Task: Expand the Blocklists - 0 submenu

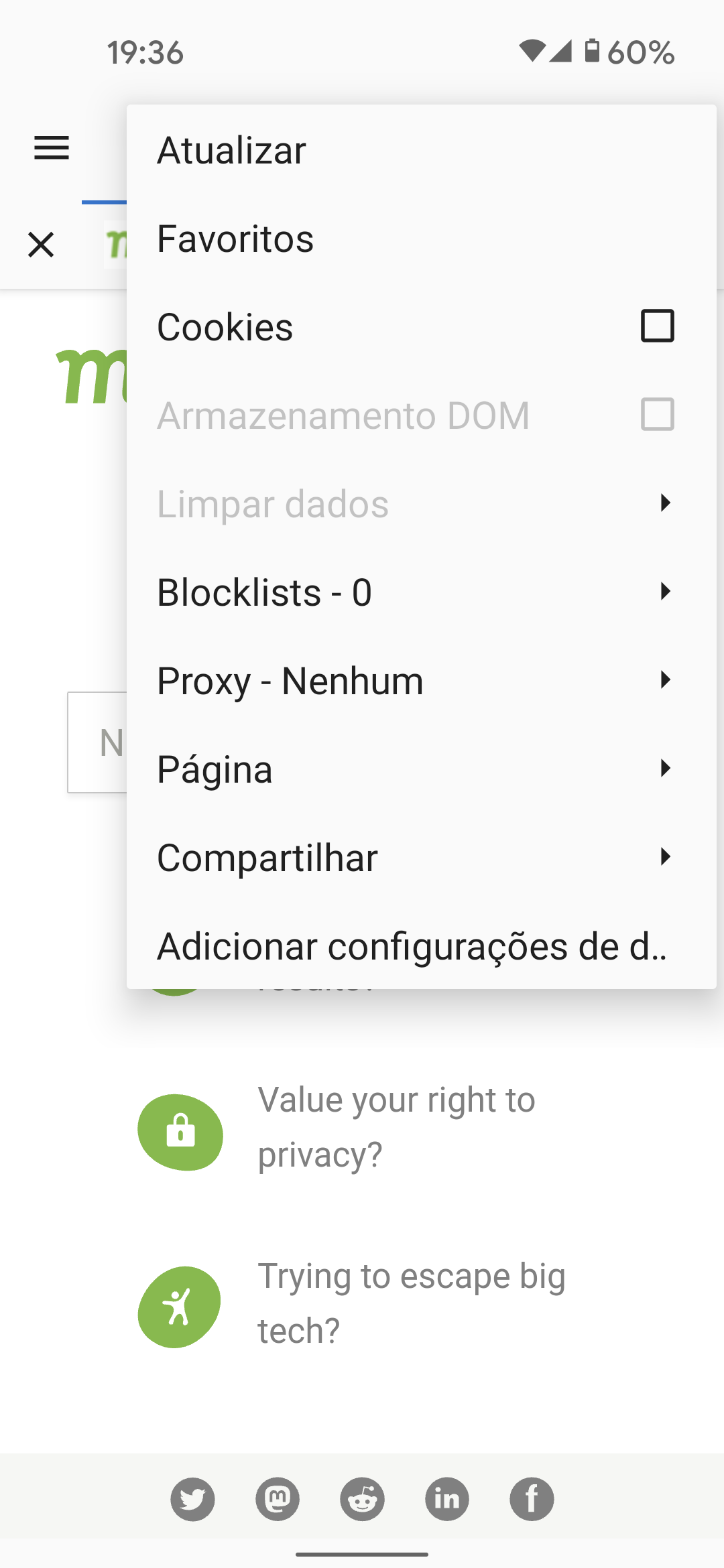Action: pos(664,592)
